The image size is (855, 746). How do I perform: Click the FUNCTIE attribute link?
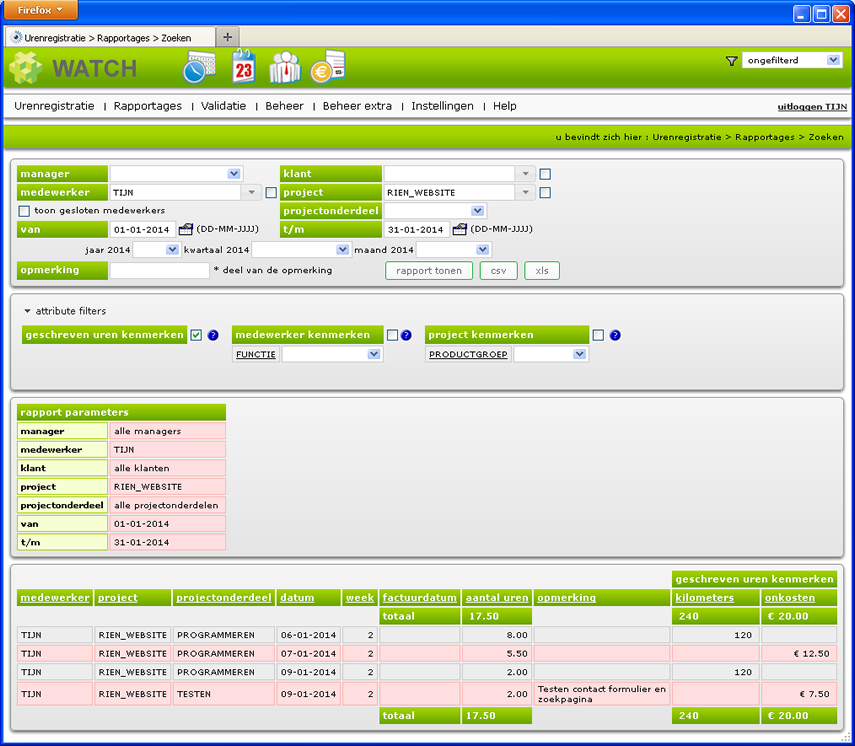pyautogui.click(x=256, y=354)
